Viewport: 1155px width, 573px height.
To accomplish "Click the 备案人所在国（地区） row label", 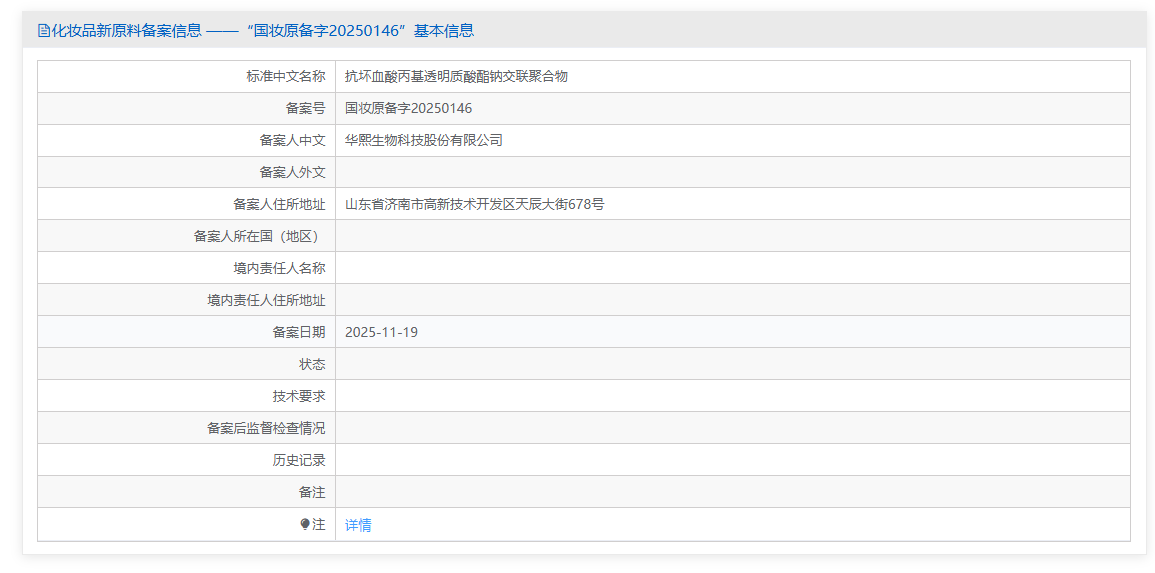I will [259, 236].
